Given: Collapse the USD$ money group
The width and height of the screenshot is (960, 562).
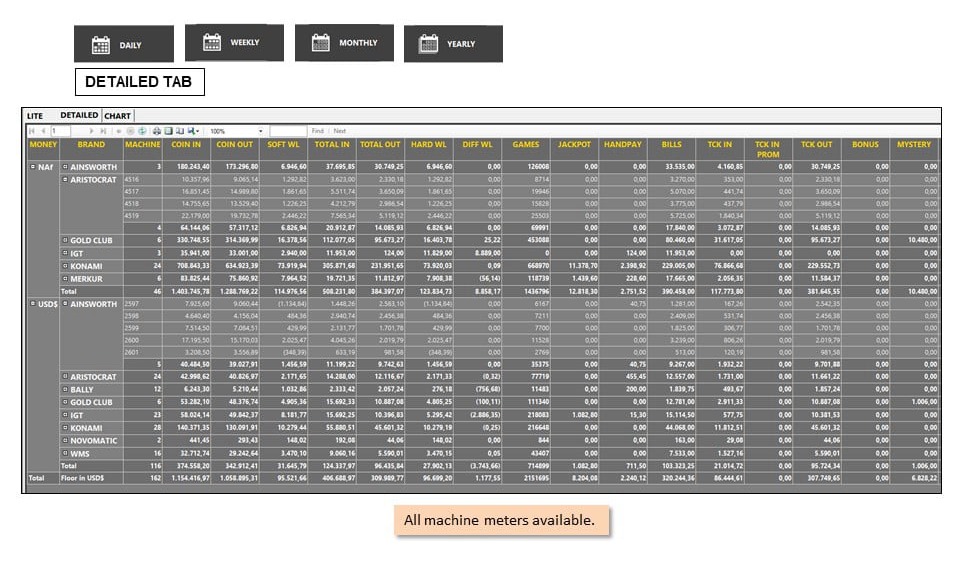Looking at the screenshot, I should [x=33, y=304].
